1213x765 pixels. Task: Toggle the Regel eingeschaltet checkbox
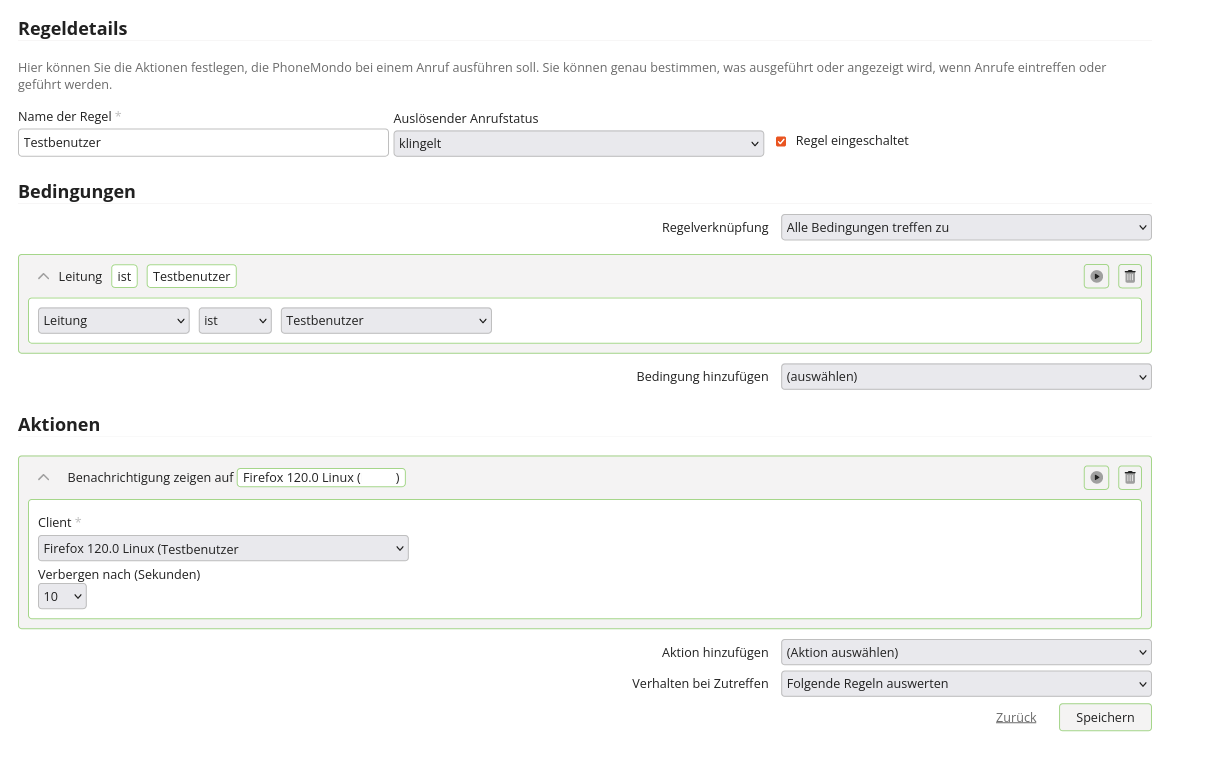[x=781, y=142]
